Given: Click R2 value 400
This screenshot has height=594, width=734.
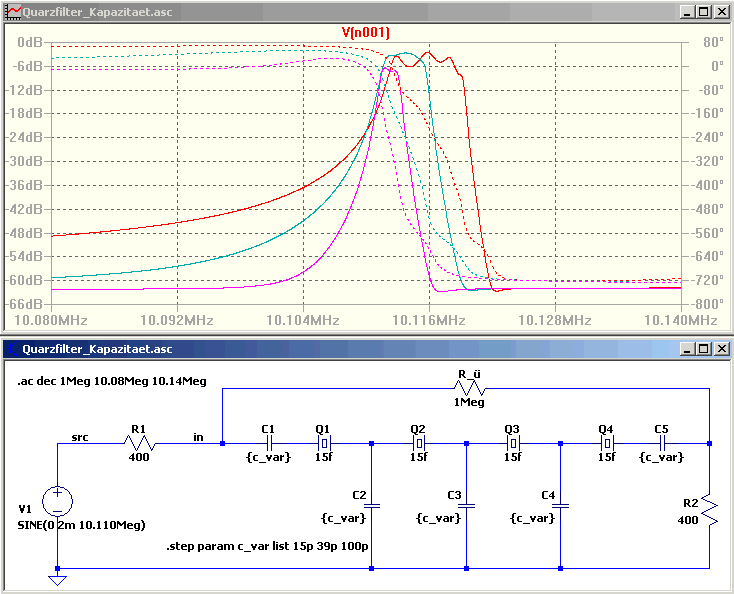Looking at the screenshot, I should click(688, 520).
